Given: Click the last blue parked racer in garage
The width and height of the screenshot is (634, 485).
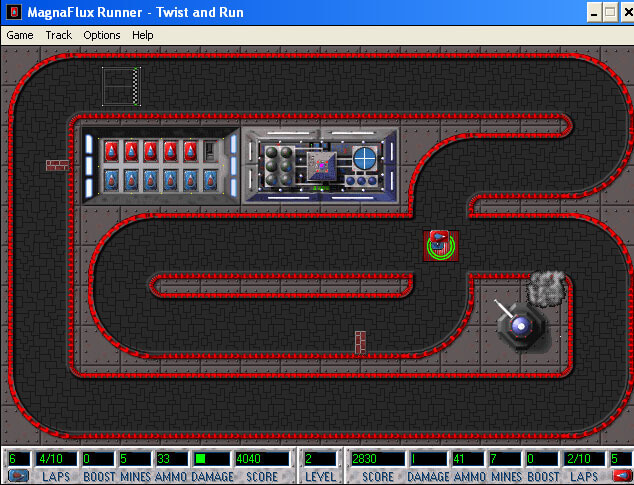Looking at the screenshot, I should click(210, 180).
